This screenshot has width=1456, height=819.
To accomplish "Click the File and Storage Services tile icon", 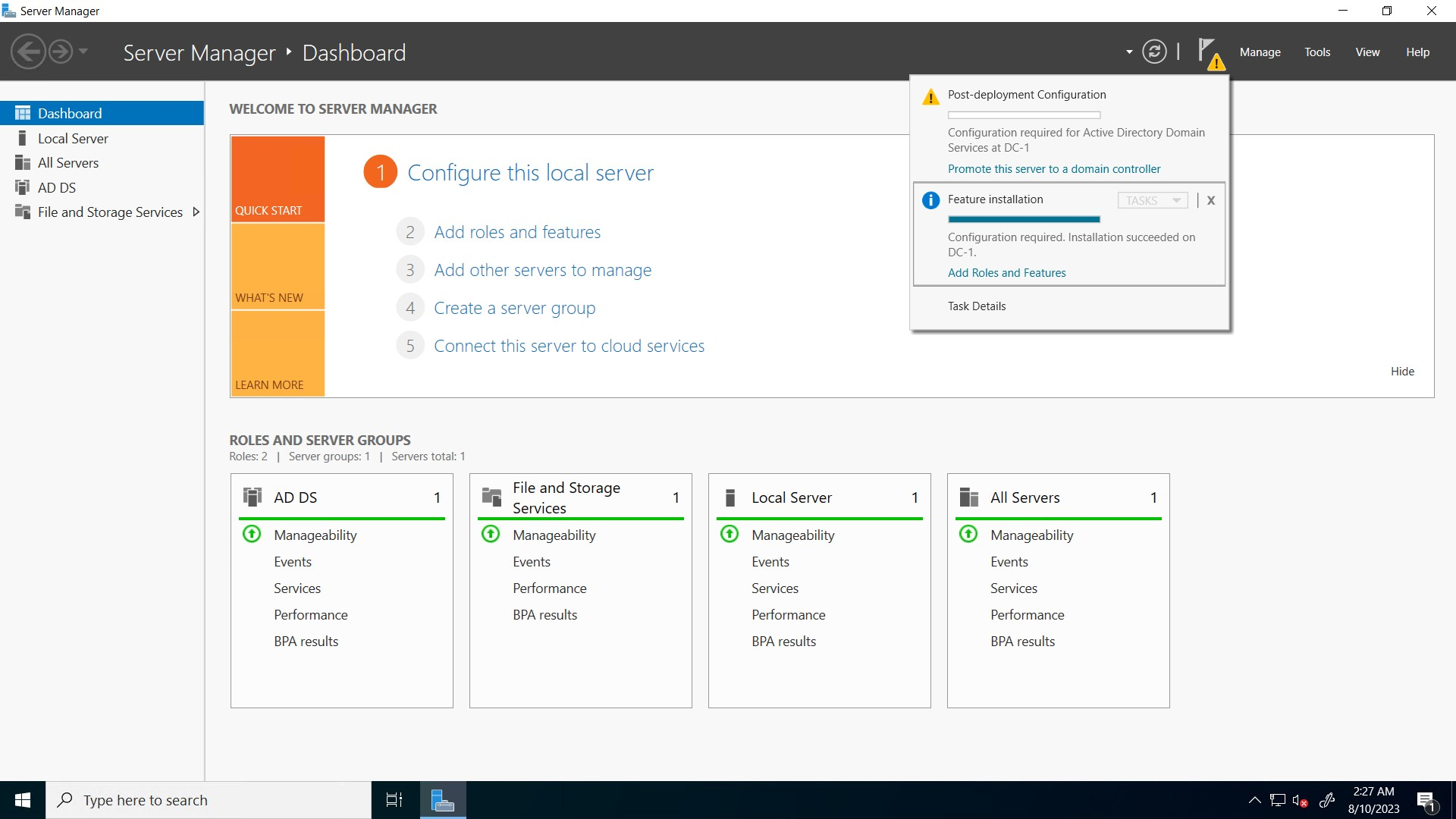I will pos(491,497).
